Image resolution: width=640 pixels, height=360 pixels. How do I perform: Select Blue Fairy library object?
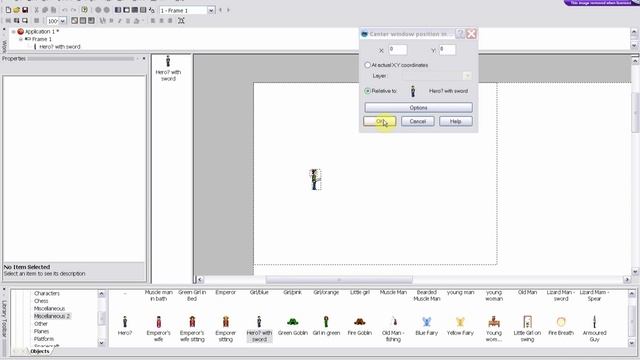click(427, 326)
